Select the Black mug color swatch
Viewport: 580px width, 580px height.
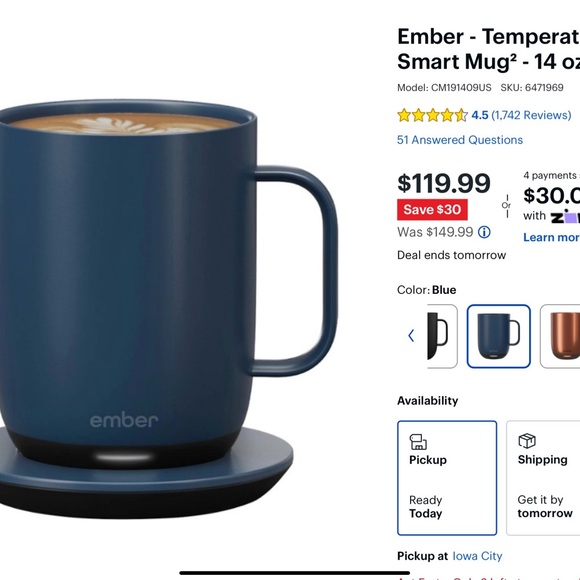point(442,336)
